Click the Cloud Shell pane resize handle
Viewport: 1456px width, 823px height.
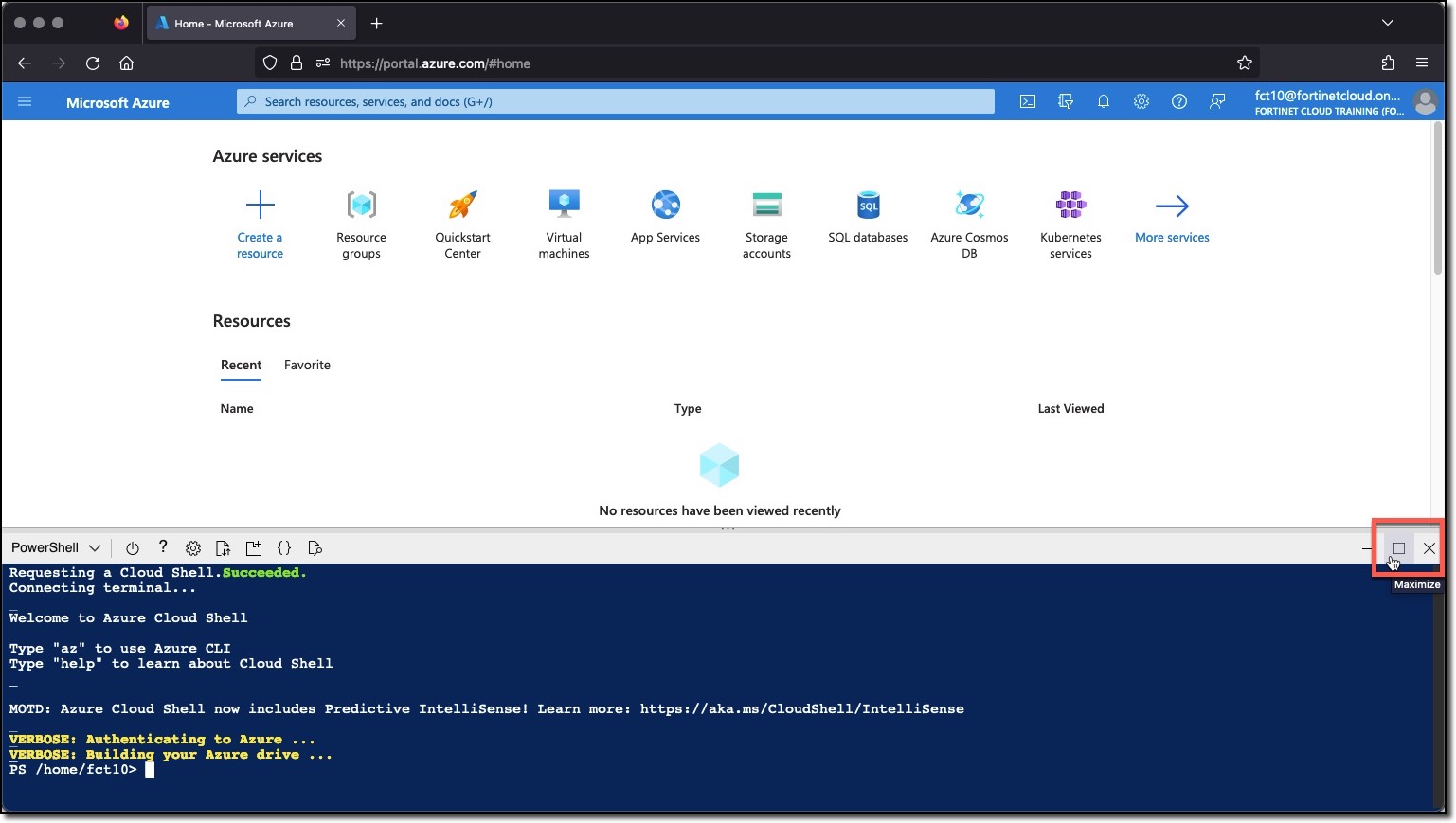728,529
